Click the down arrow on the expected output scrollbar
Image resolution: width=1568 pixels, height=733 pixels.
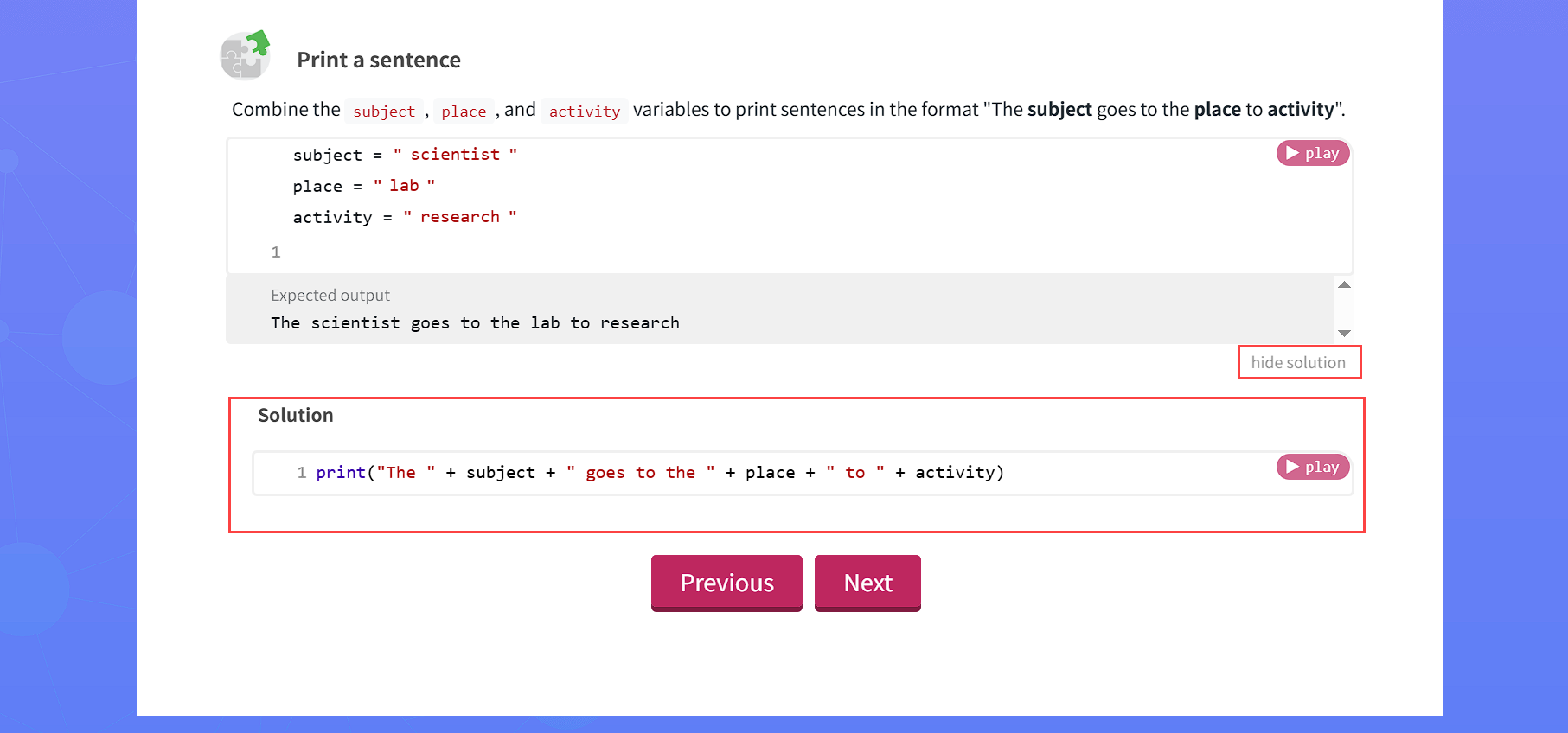[x=1344, y=333]
